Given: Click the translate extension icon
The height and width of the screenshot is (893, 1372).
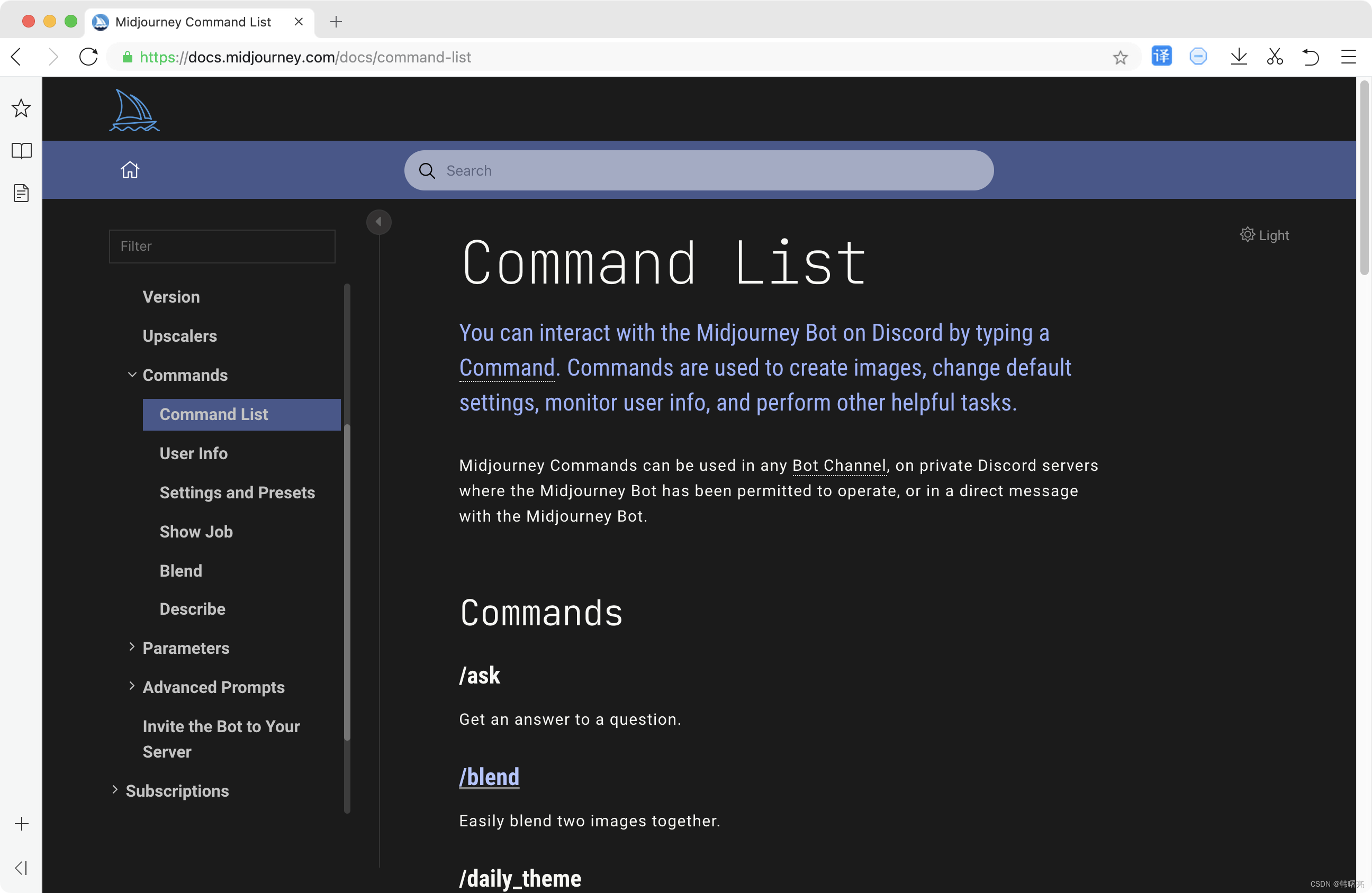Looking at the screenshot, I should click(x=1161, y=57).
